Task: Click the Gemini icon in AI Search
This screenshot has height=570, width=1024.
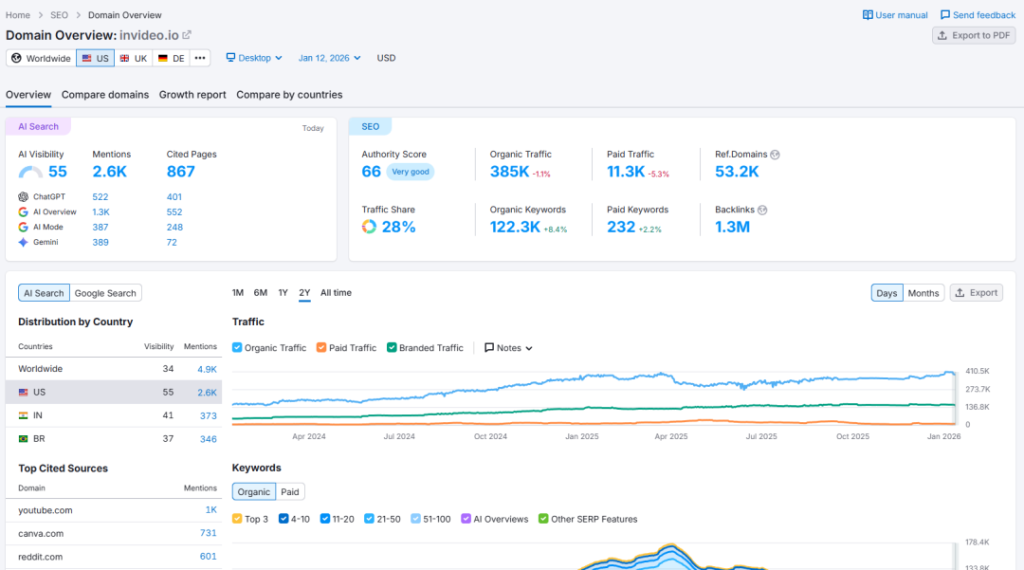Action: [23, 242]
